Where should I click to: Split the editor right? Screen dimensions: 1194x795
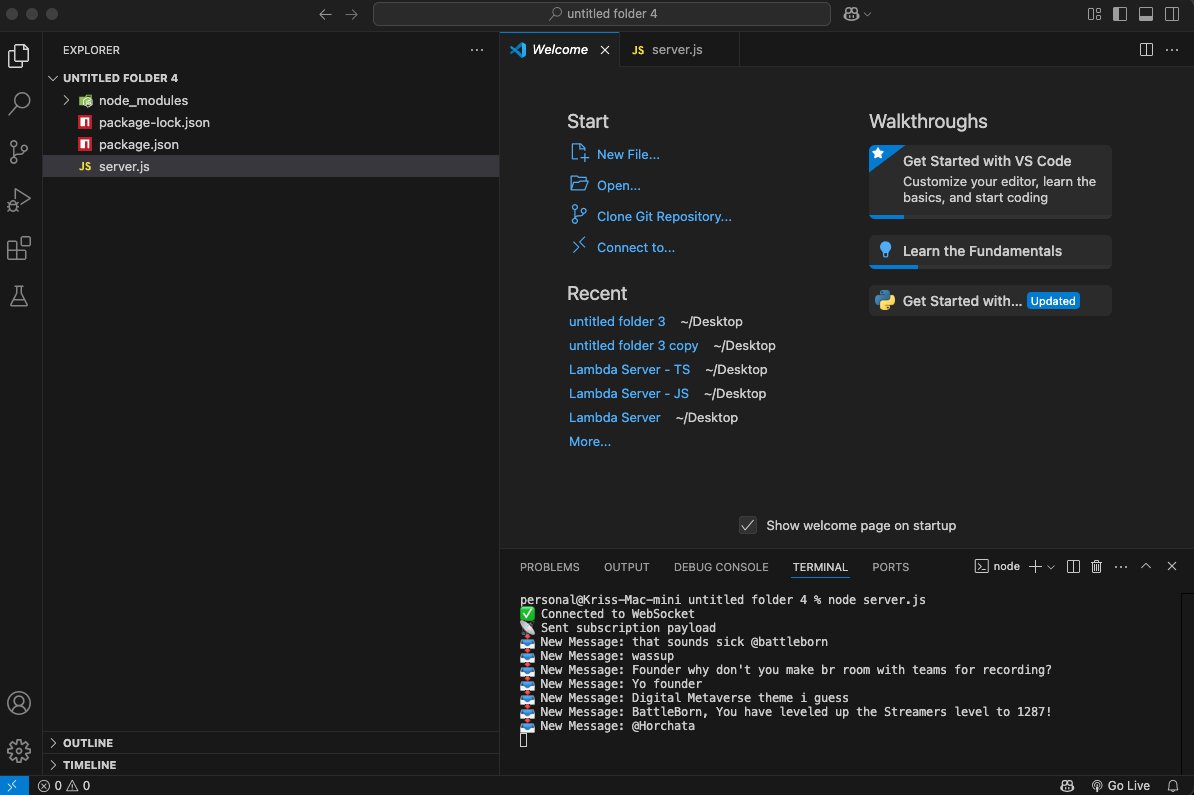click(1146, 49)
